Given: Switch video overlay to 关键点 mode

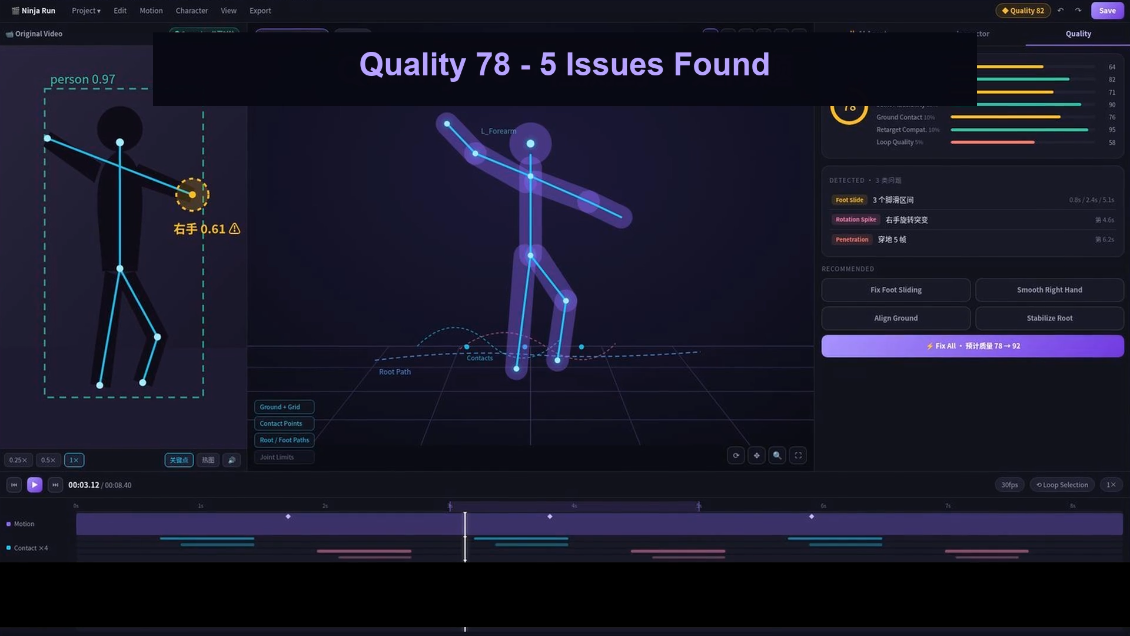Looking at the screenshot, I should pos(179,460).
